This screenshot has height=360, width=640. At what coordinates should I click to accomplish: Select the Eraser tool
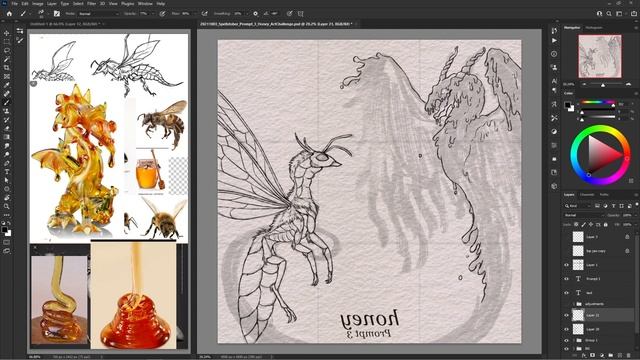[7, 128]
